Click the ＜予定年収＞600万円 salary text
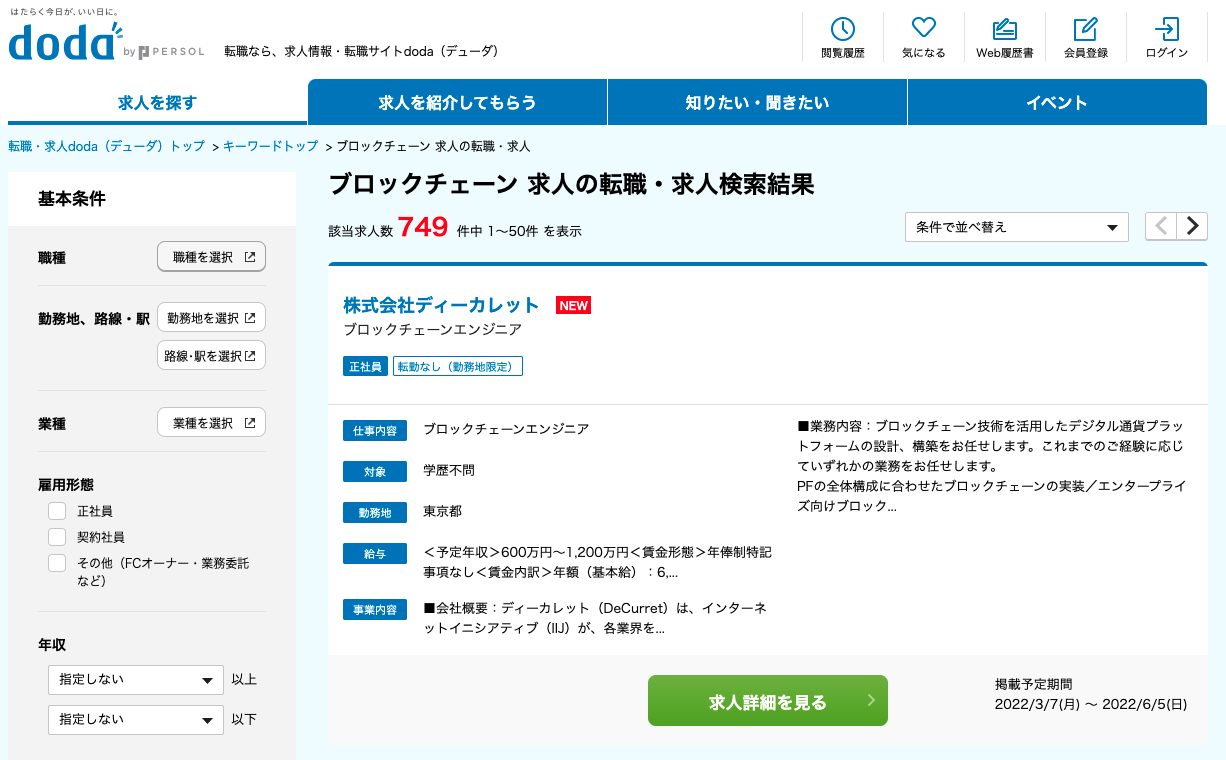 pos(597,562)
